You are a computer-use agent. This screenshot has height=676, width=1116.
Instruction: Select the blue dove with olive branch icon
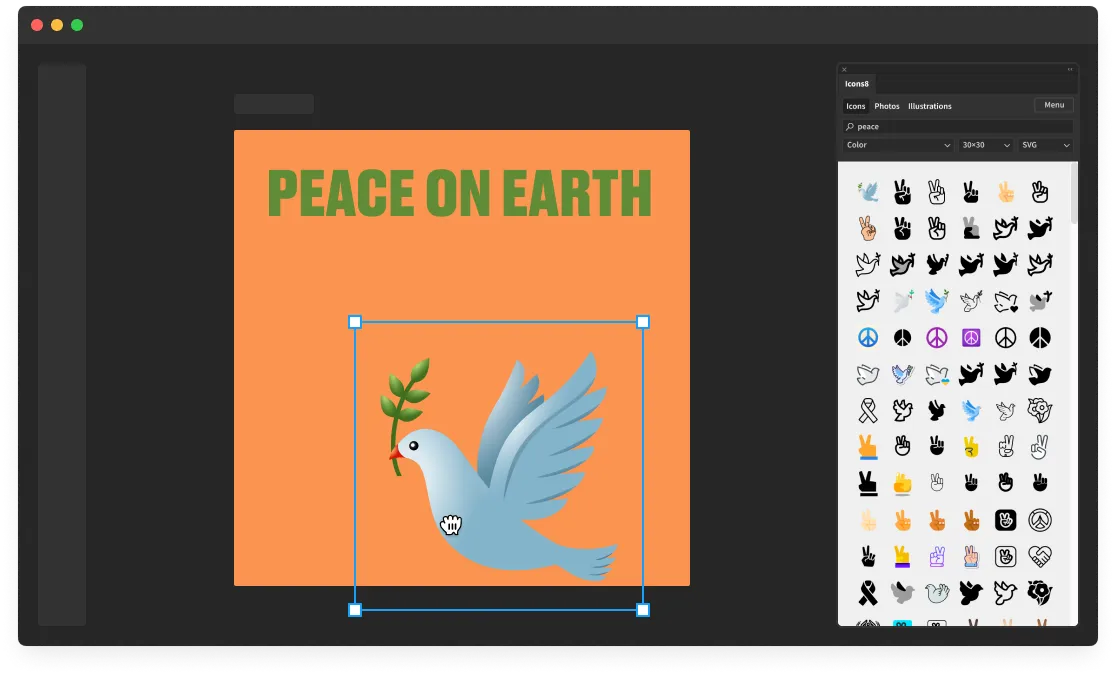(x=867, y=190)
